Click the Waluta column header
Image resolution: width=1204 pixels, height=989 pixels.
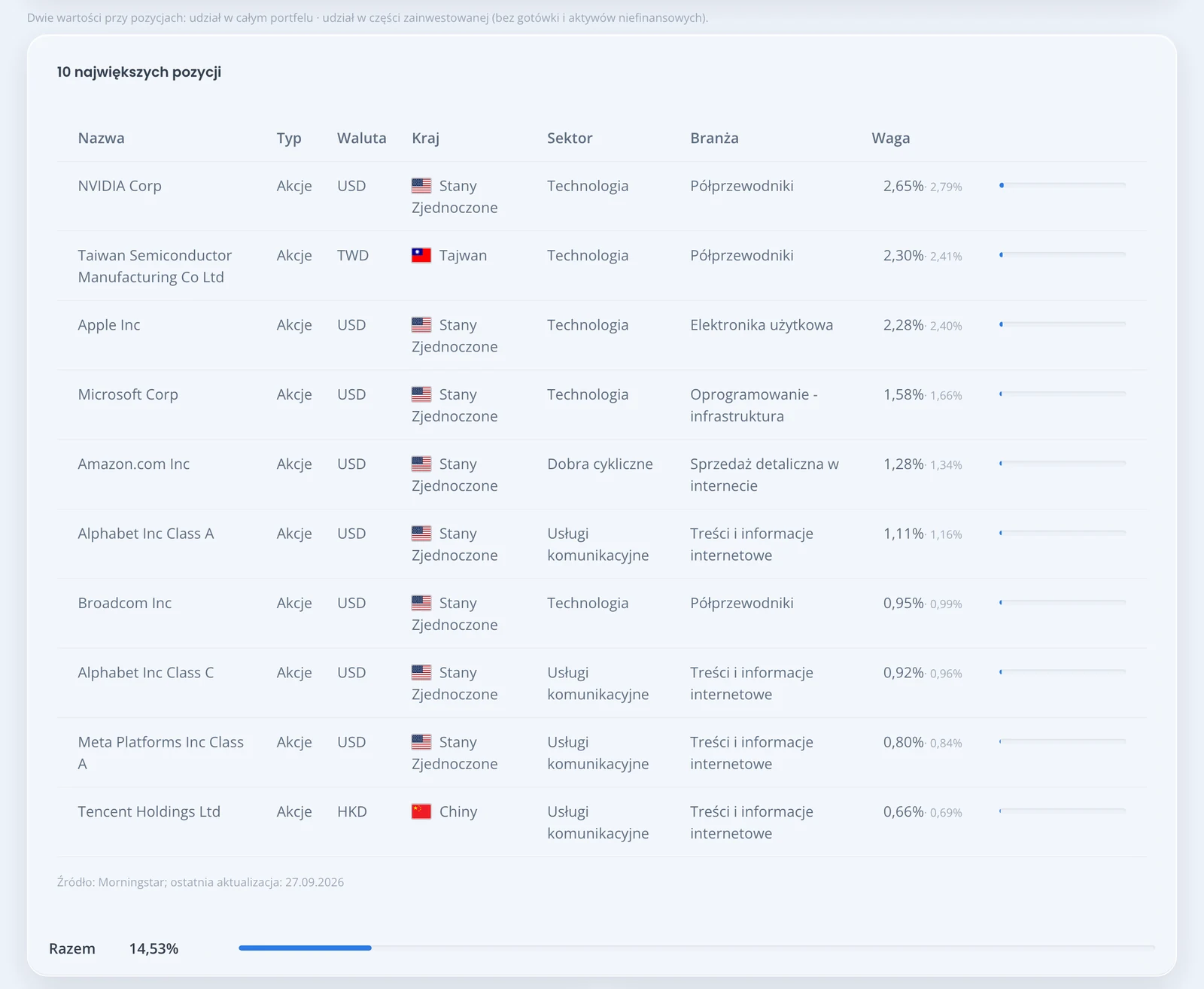[x=361, y=138]
